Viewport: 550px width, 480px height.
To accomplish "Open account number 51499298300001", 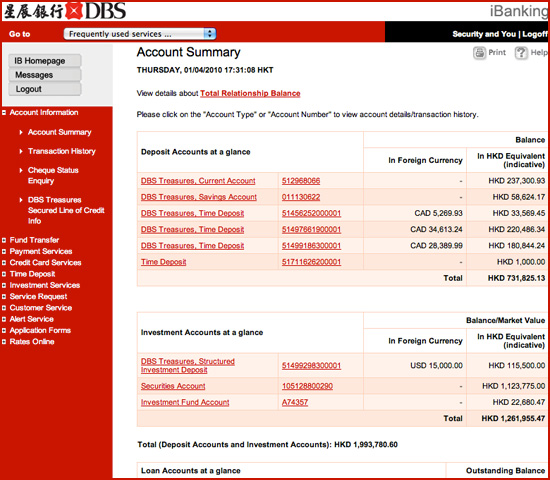I will click(x=311, y=366).
